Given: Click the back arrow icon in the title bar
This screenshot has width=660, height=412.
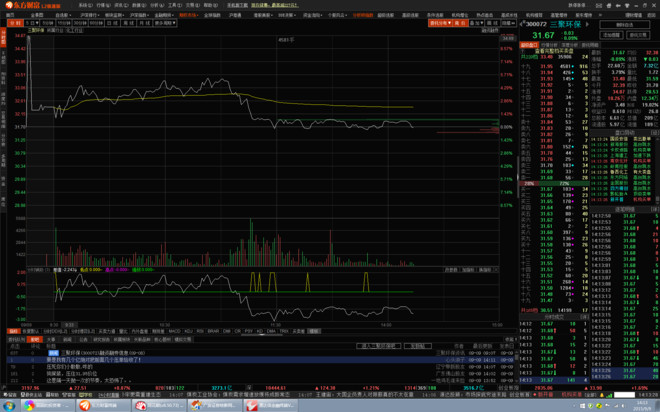Looking at the screenshot, I should pyautogui.click(x=618, y=5).
